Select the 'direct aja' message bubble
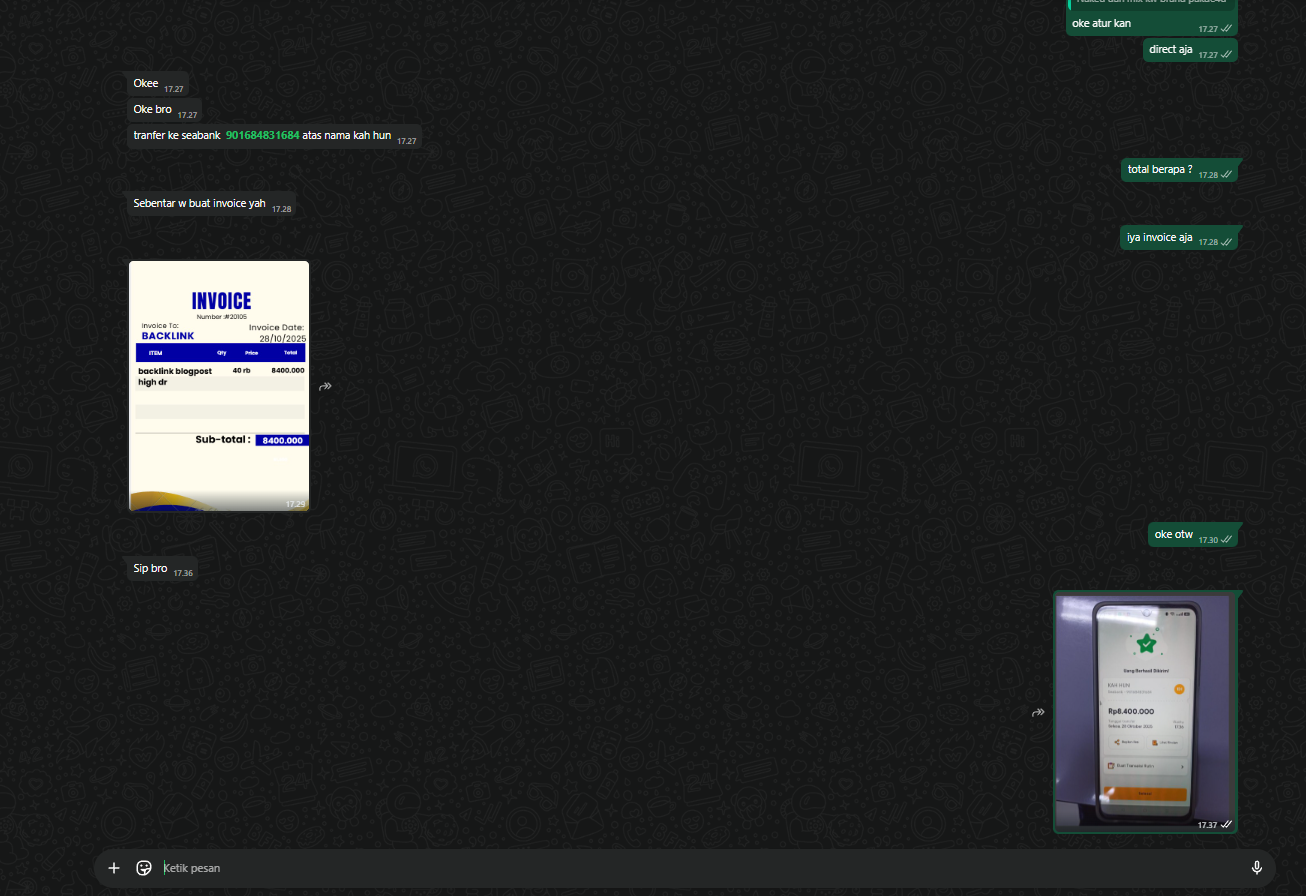 point(1170,49)
